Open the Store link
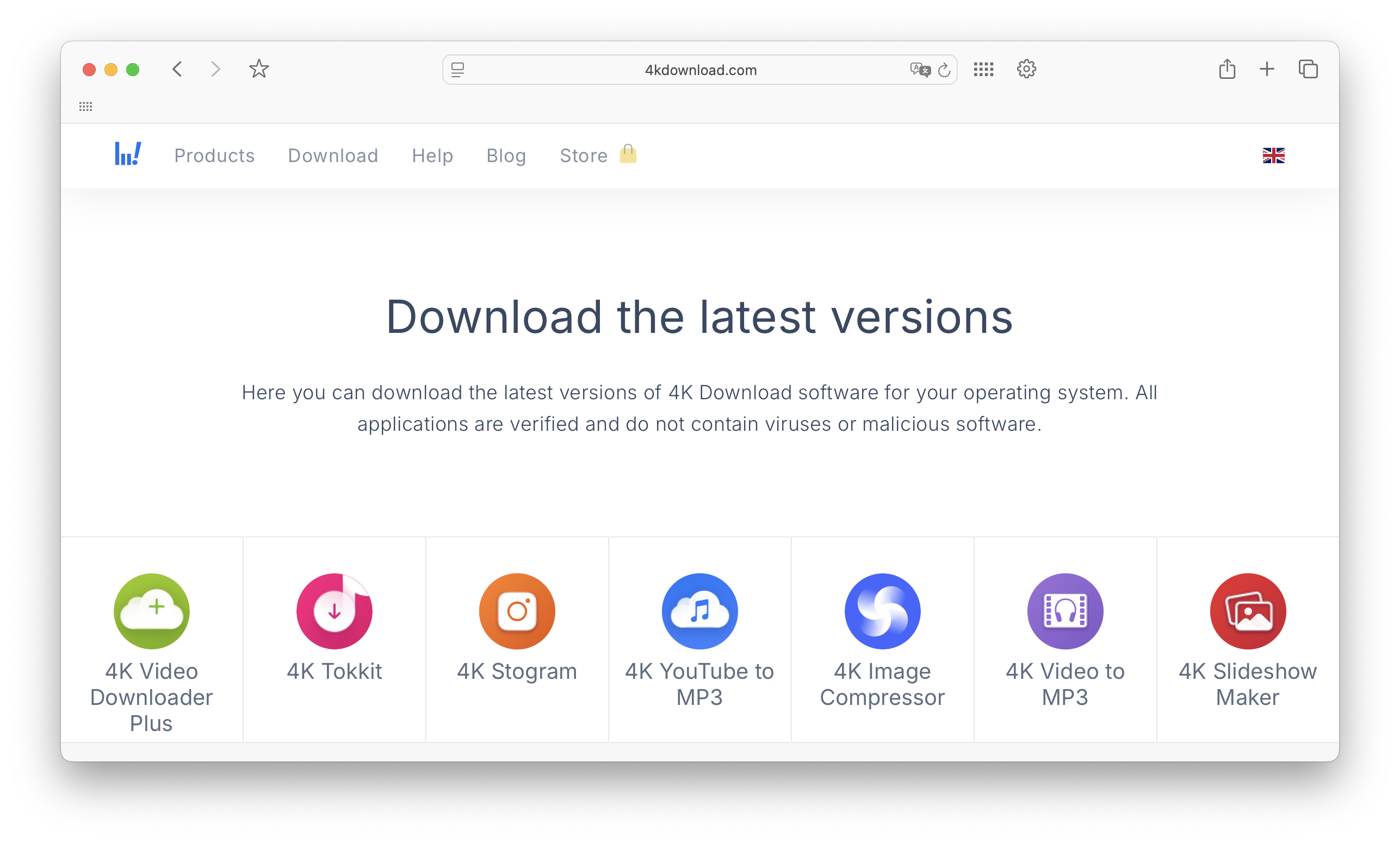This screenshot has height=842, width=1400. 583,156
